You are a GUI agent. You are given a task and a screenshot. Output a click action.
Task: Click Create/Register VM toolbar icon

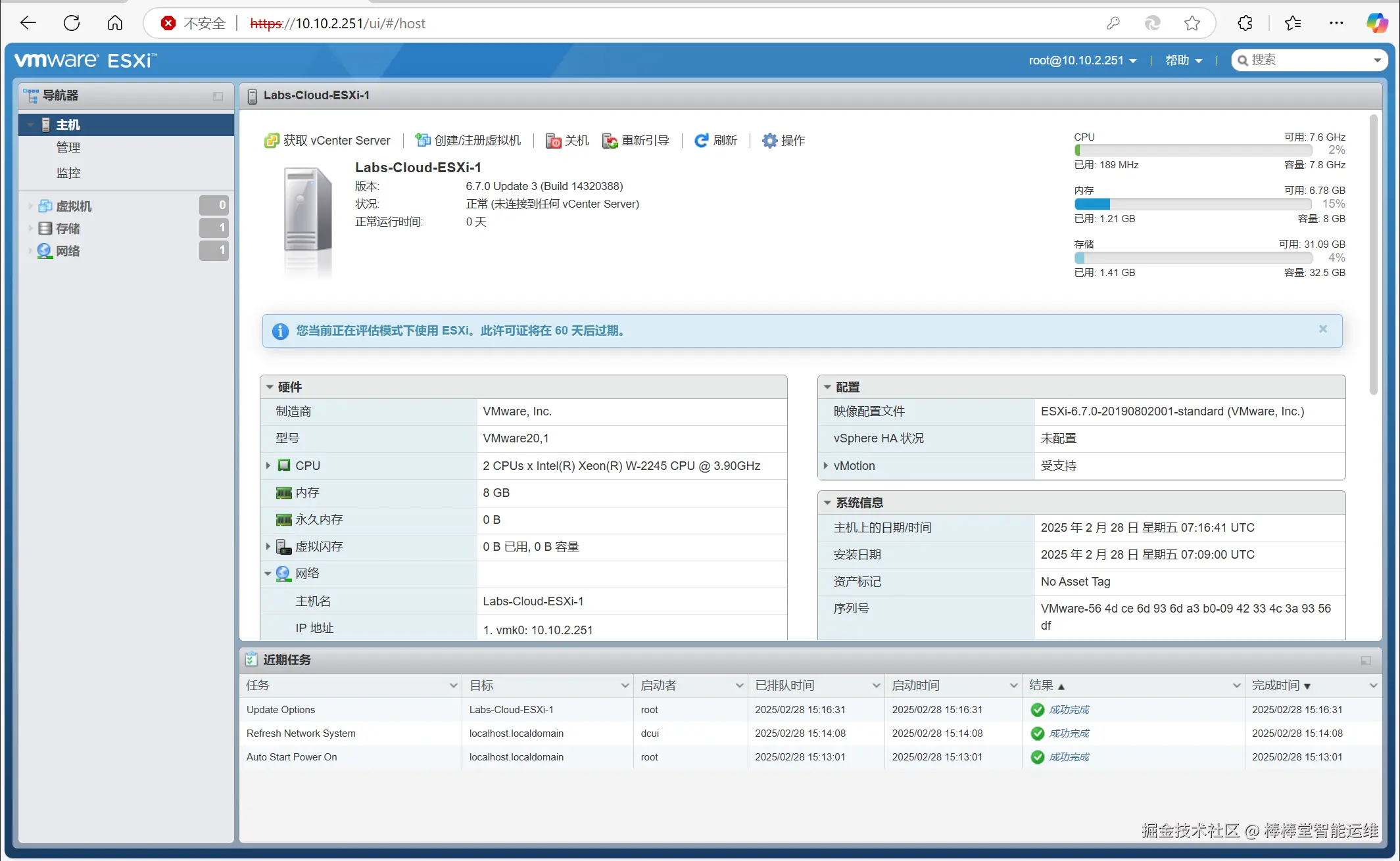point(423,141)
